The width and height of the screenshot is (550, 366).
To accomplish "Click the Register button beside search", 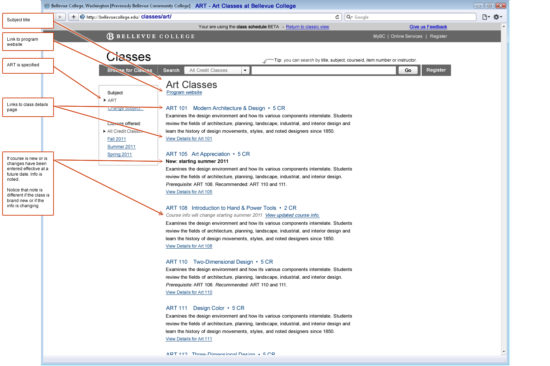I will pyautogui.click(x=436, y=70).
